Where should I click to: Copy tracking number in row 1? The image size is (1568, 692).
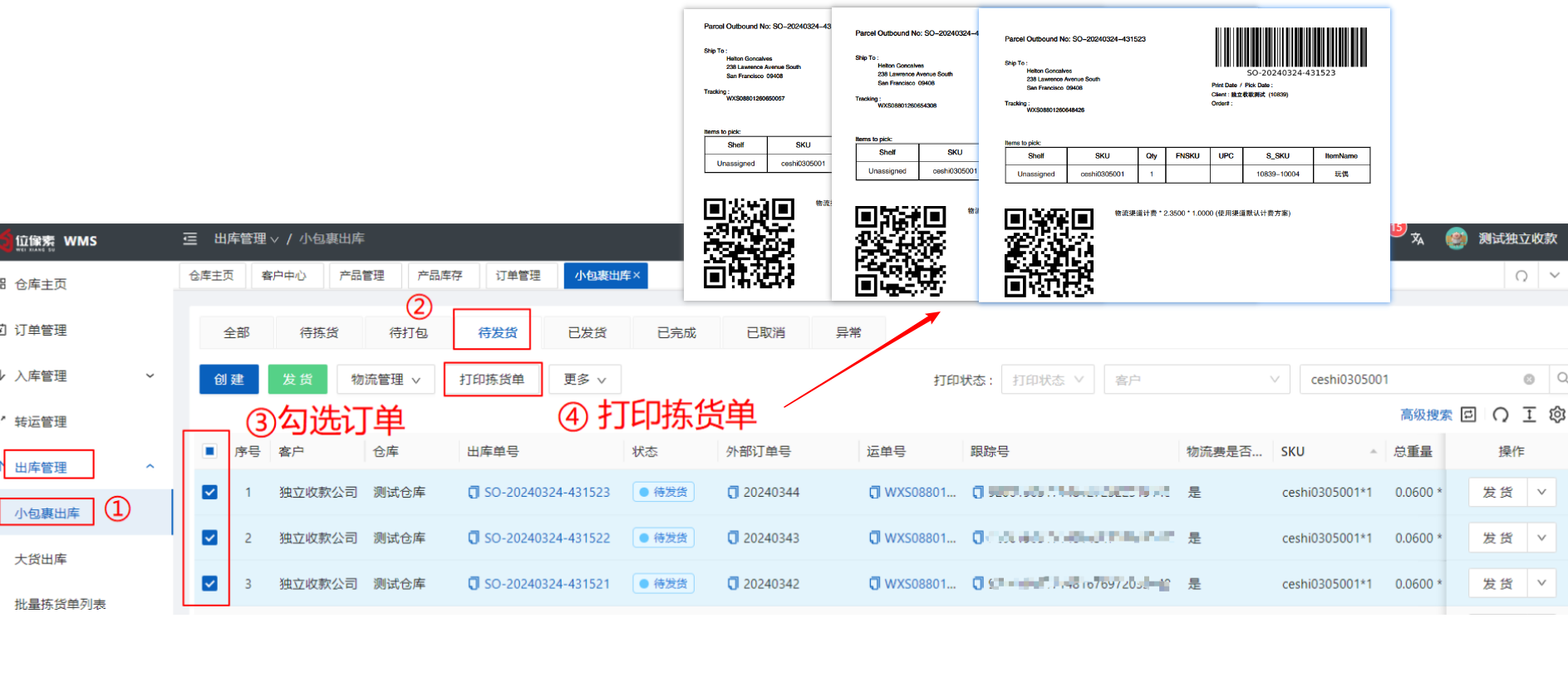[978, 493]
